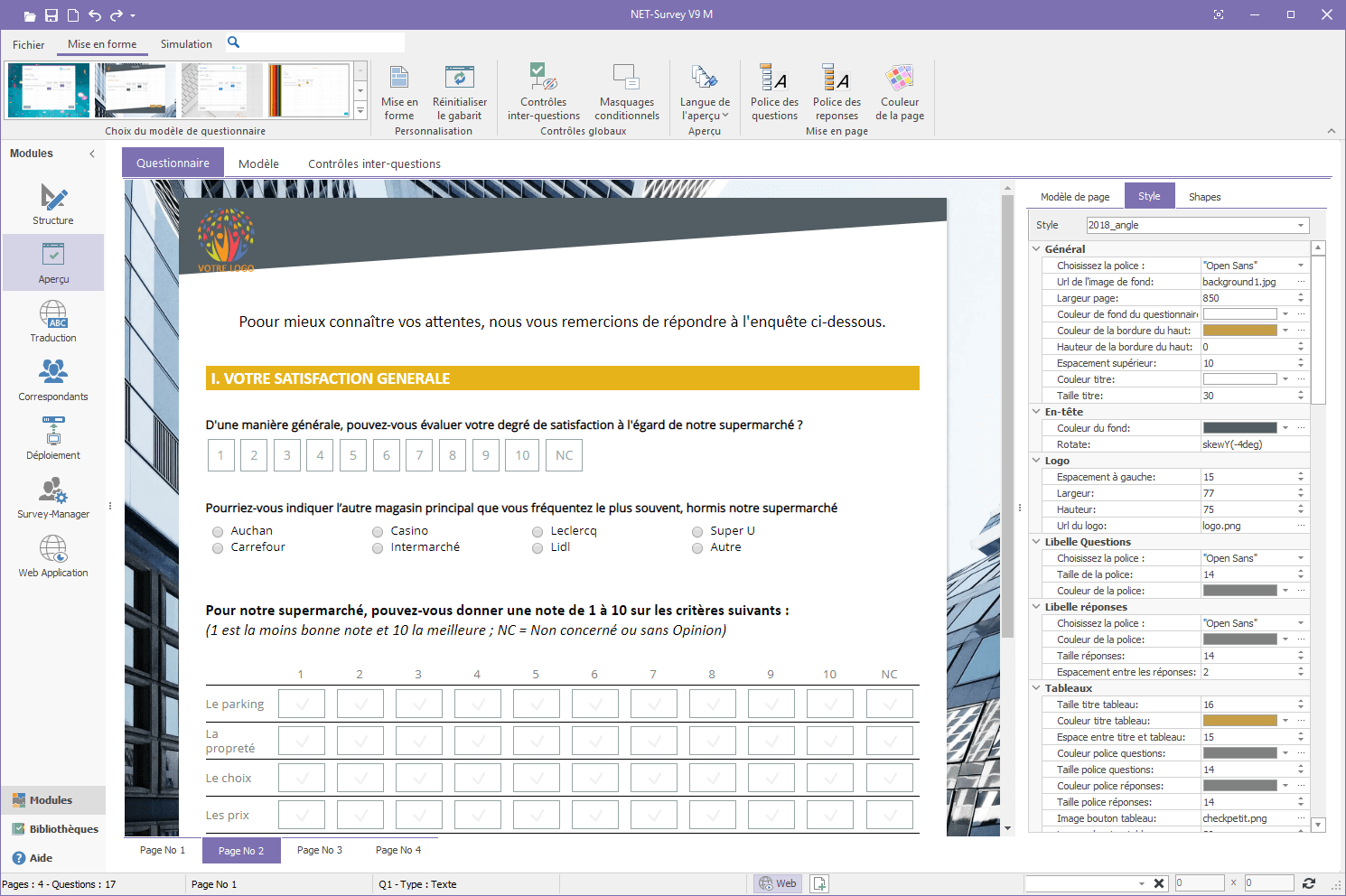Switch to Modèle de page tab
The width and height of the screenshot is (1346, 896).
(1075, 196)
